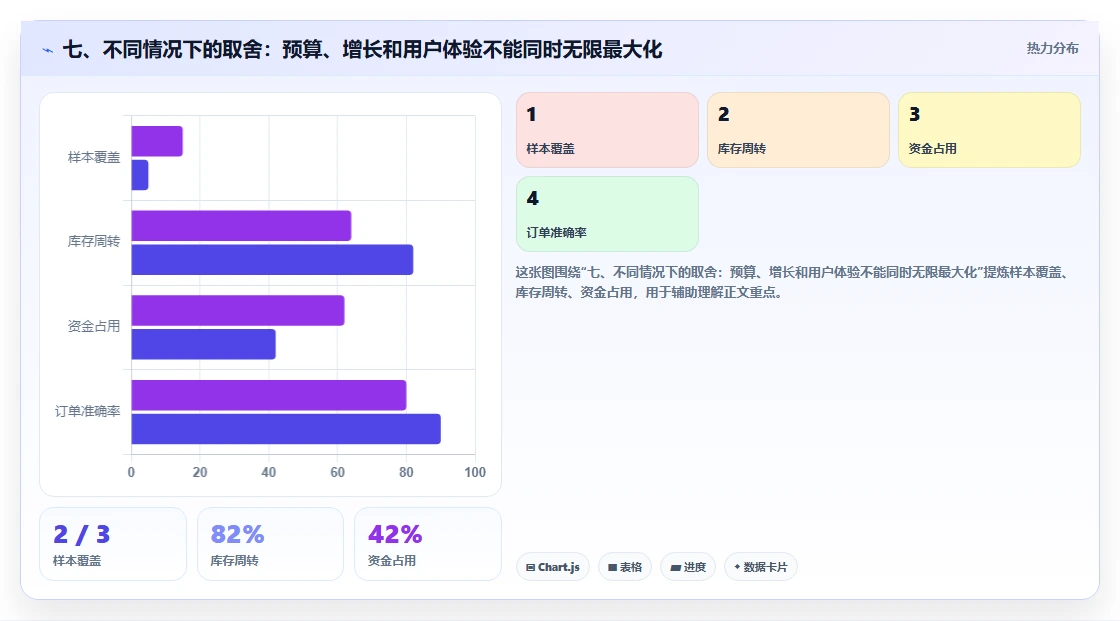Click the 进度 tag icon
The image size is (1120, 621).
pyautogui.click(x=675, y=567)
